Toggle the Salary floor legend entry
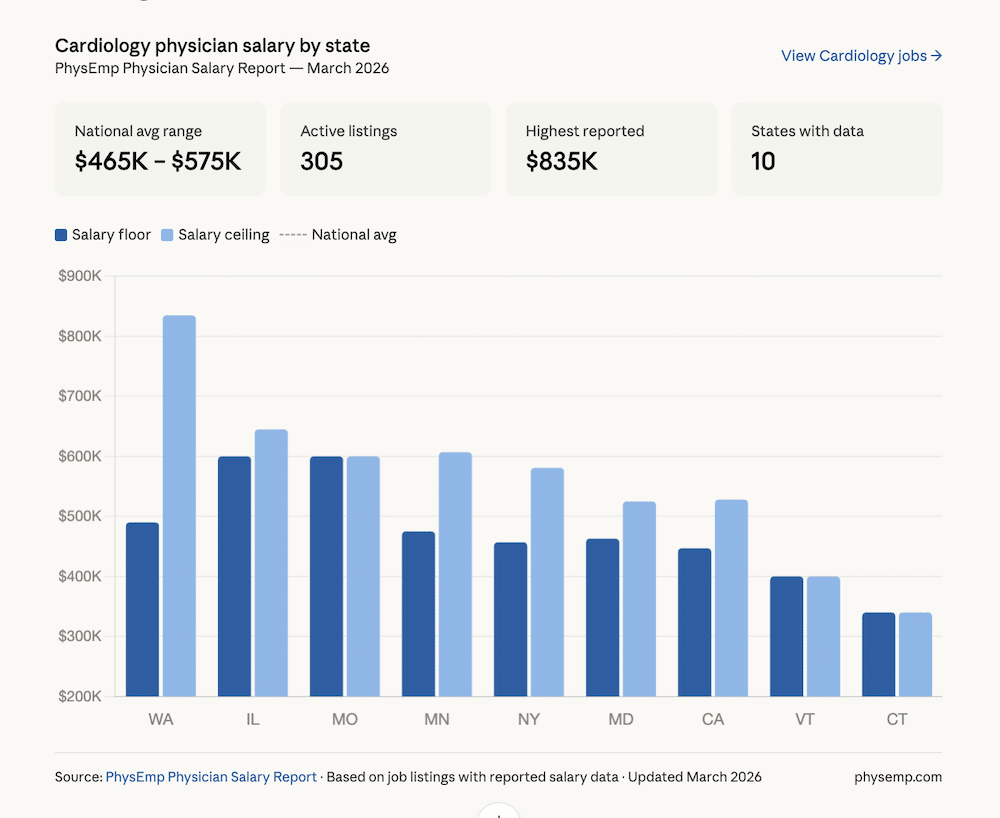 click(103, 234)
